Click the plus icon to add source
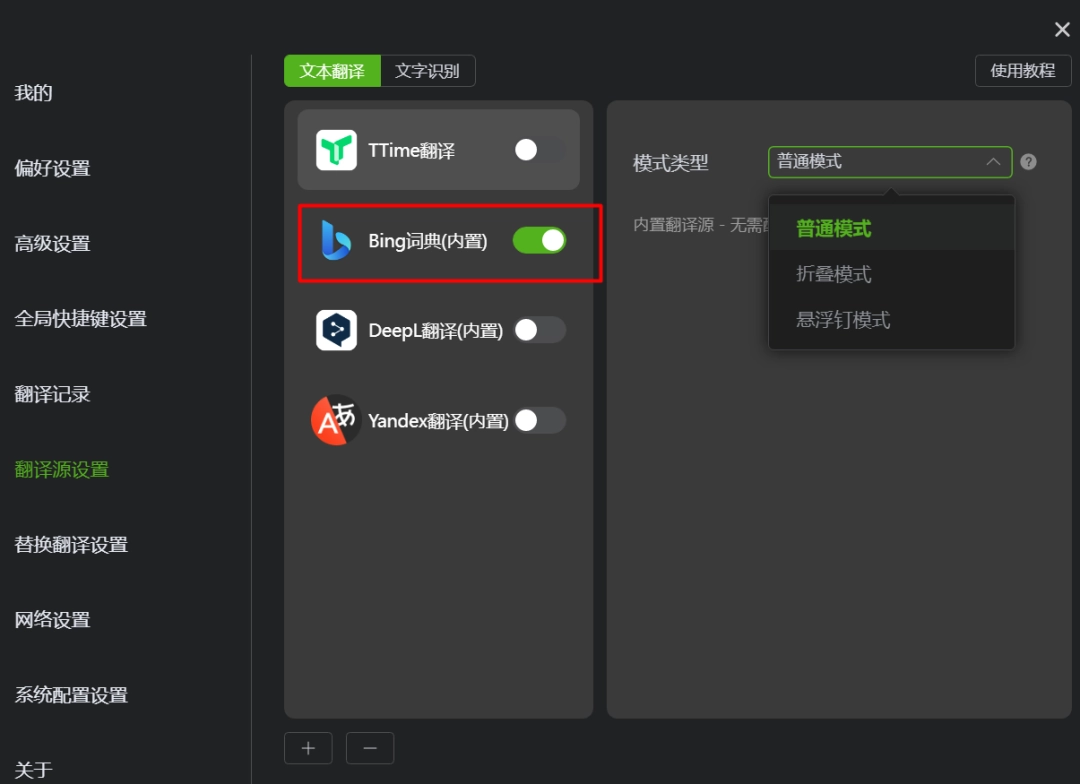The image size is (1080, 784). pos(309,748)
